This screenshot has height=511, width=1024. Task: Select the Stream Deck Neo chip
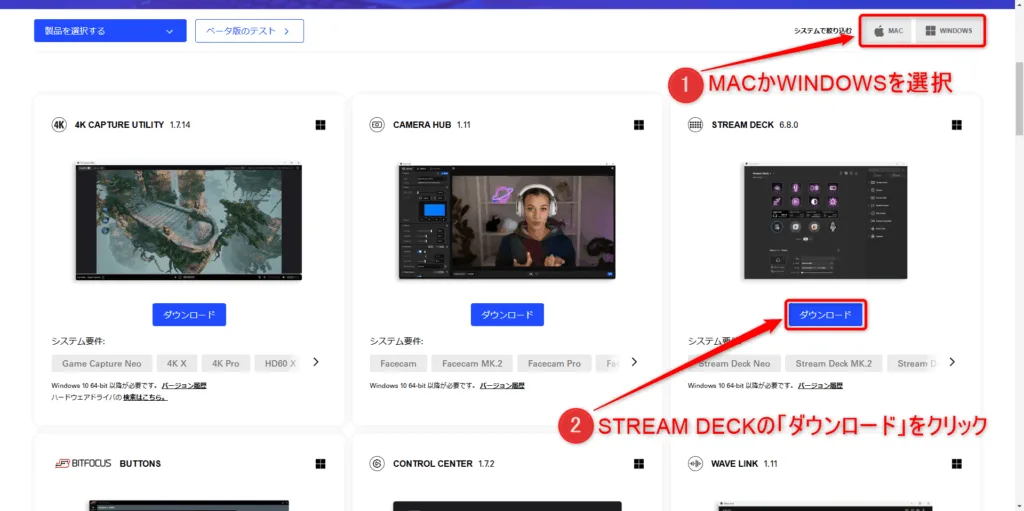pos(734,363)
